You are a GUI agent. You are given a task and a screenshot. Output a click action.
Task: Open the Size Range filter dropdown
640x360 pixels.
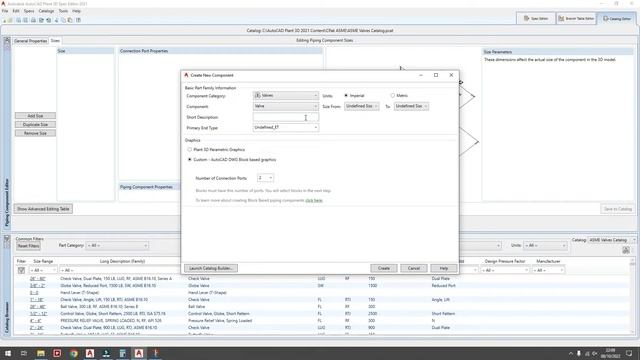[43, 270]
